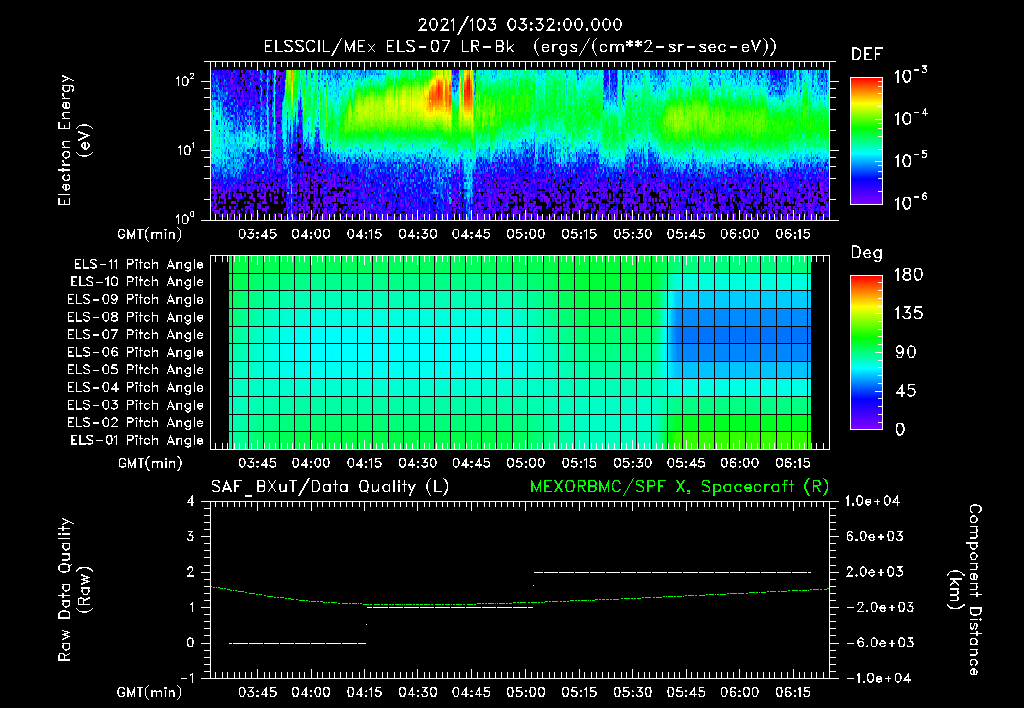Select the ELS-04 Pitch Angle row label

pyautogui.click(x=136, y=387)
